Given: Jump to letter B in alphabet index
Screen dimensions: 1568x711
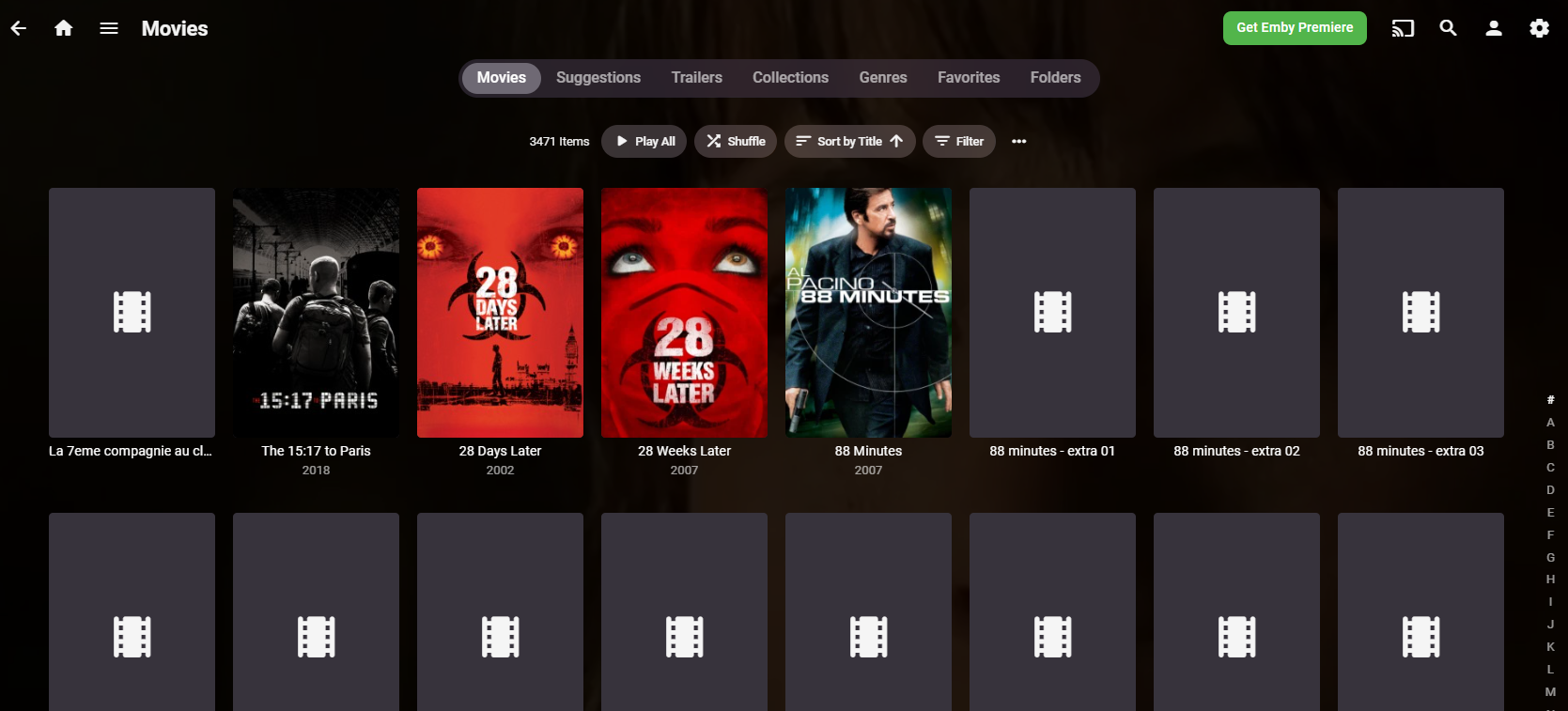Looking at the screenshot, I should pos(1550,445).
